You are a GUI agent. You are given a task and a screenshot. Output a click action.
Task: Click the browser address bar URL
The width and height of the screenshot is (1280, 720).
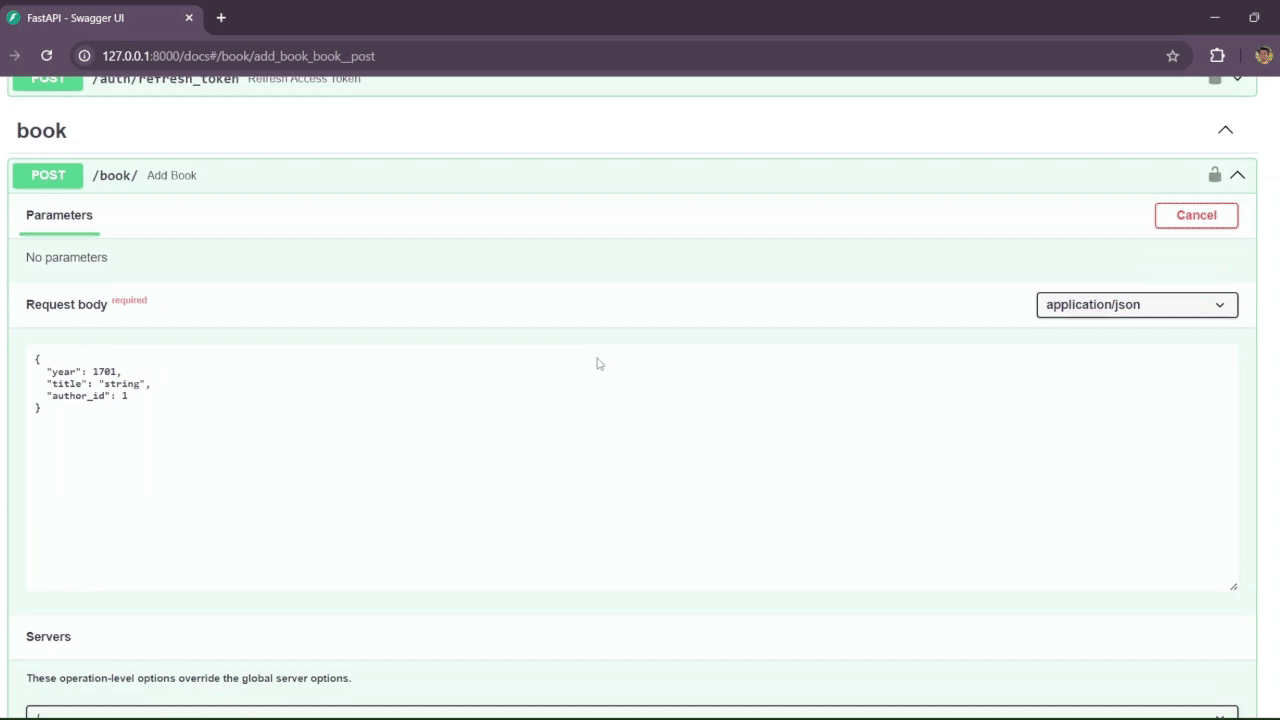pos(238,56)
